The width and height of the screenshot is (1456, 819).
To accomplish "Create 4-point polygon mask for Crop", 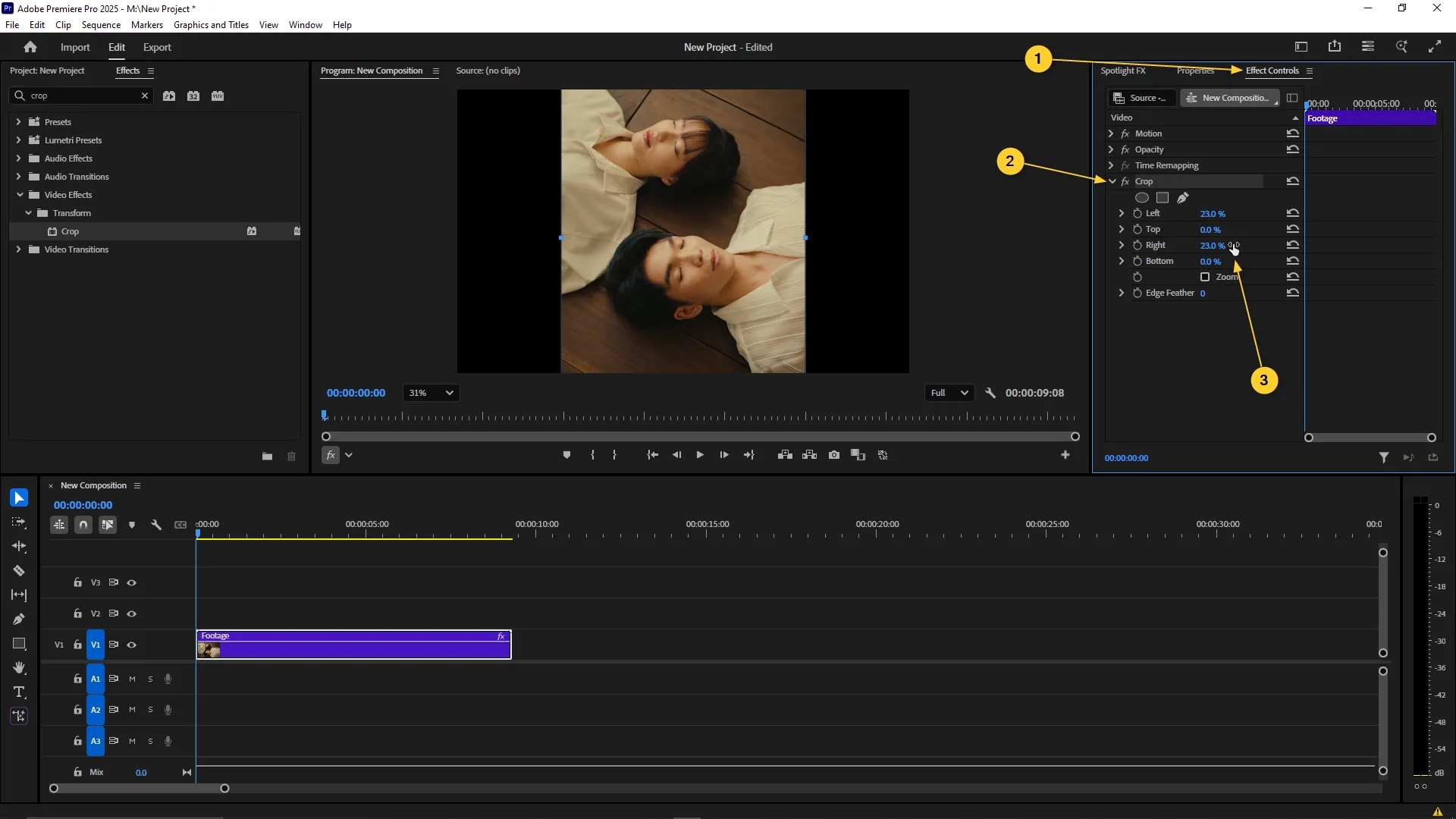I will coord(1163,197).
